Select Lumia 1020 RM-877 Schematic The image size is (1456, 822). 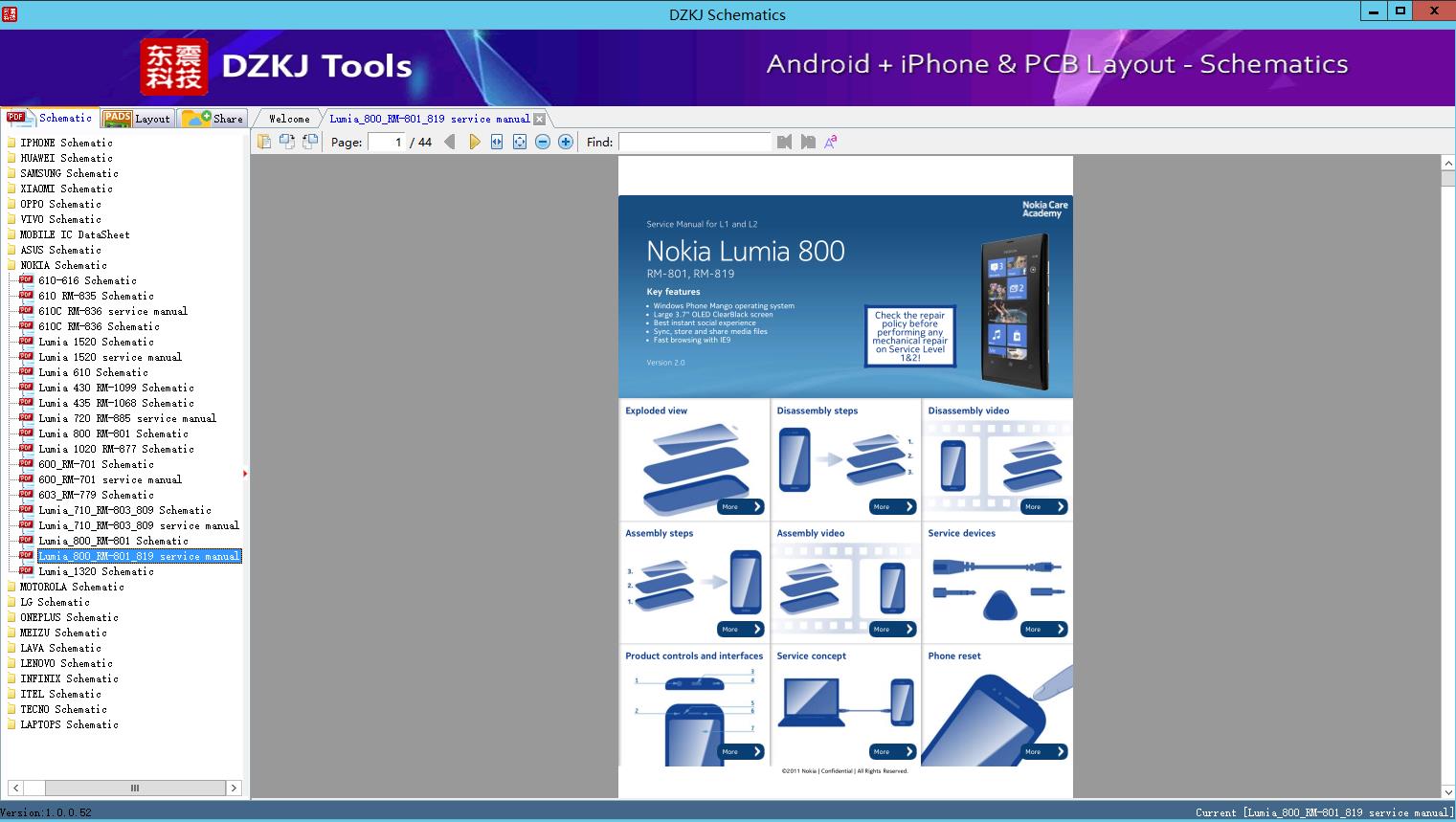pos(116,449)
